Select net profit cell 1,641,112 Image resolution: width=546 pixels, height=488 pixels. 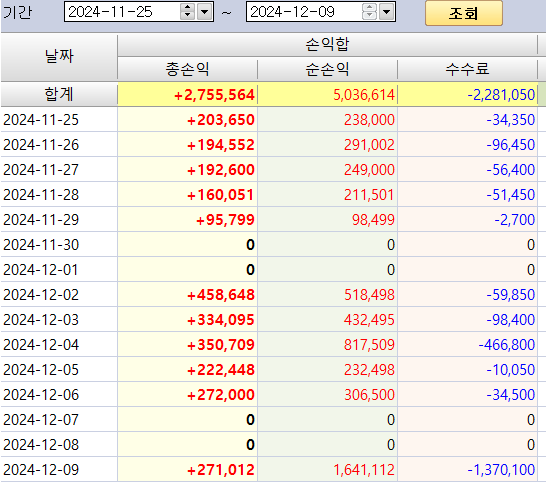point(327,470)
